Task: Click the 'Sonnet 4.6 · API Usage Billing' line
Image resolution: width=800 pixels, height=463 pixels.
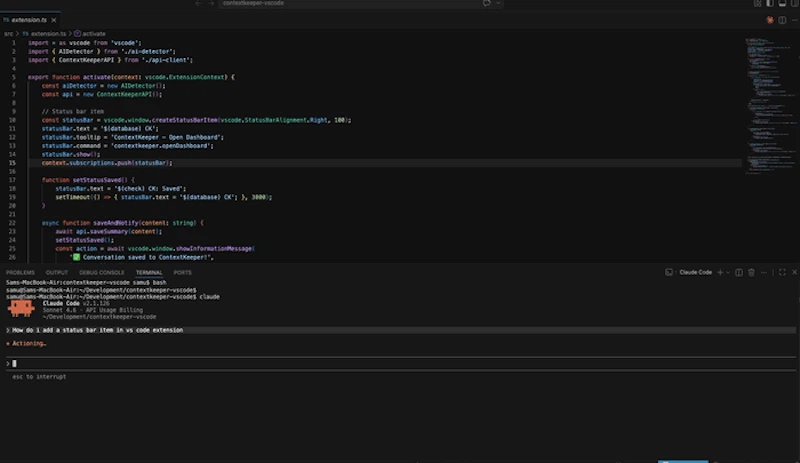Action: (93, 310)
